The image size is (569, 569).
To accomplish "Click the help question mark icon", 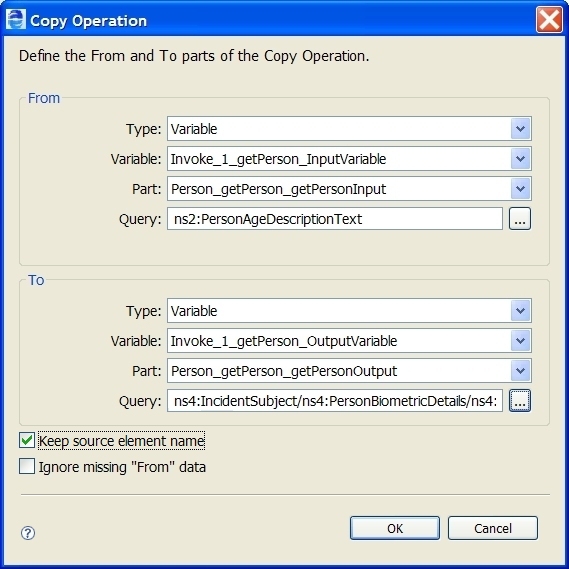I will pyautogui.click(x=28, y=533).
